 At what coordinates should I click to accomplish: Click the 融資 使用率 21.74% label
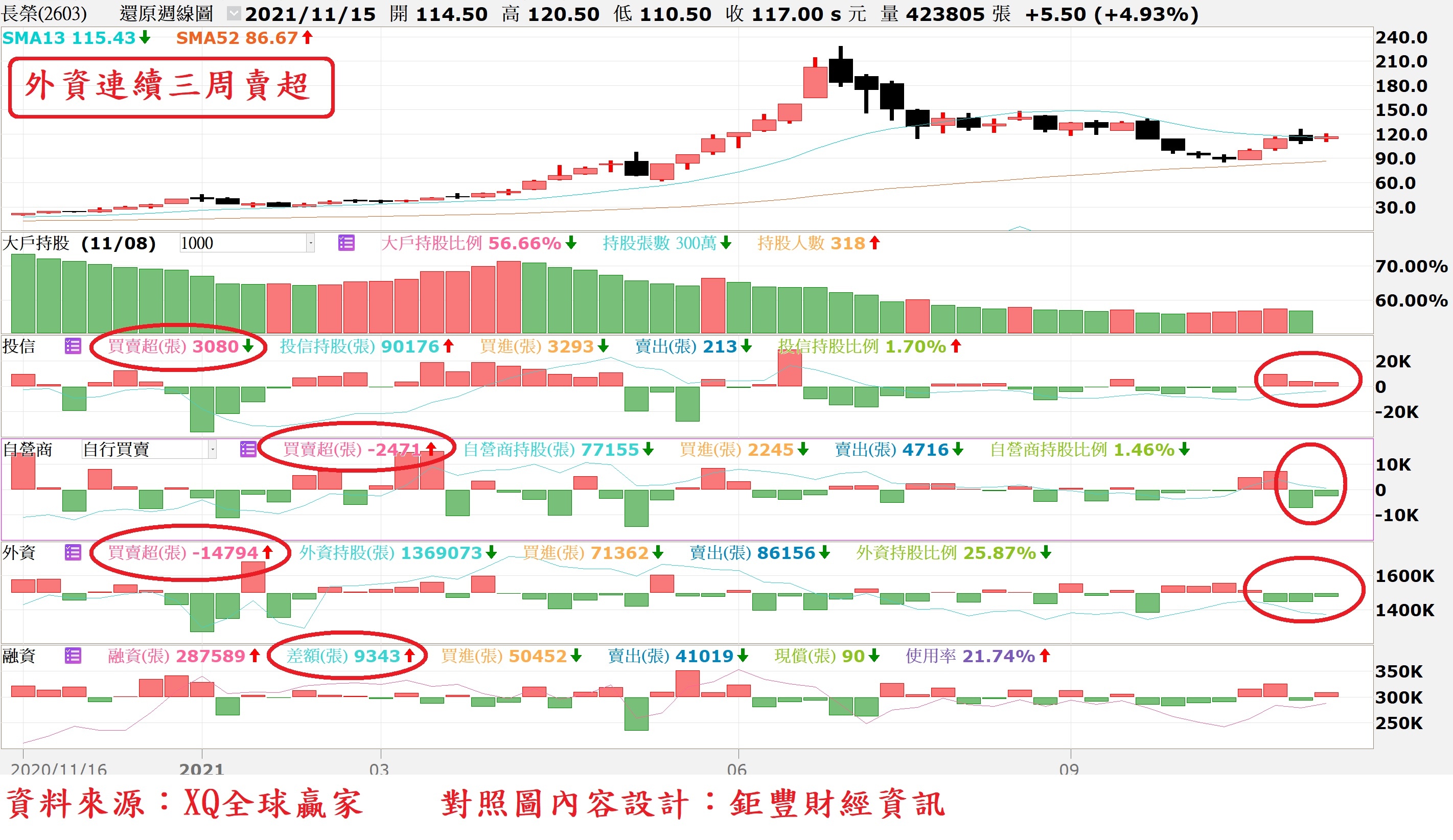coord(970,656)
